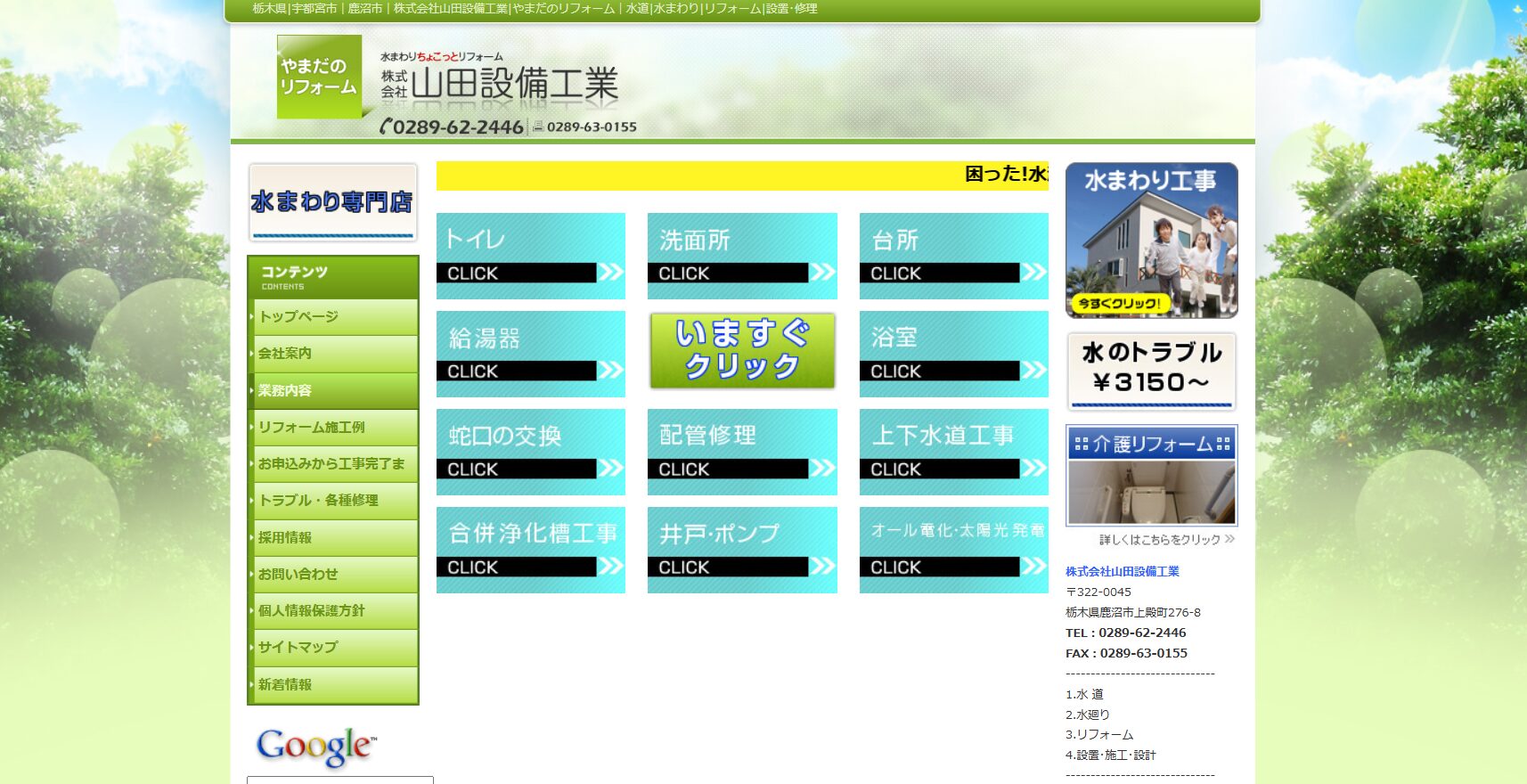Image resolution: width=1527 pixels, height=784 pixels.
Task: Click the top green bar site description text
Action: 535,9
